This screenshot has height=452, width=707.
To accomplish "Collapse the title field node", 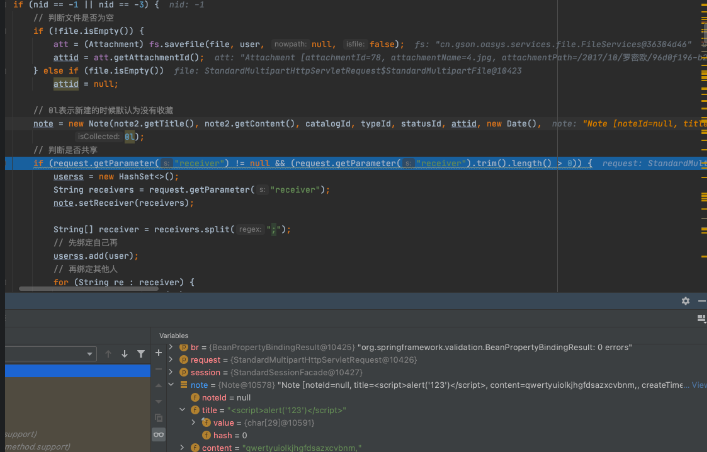I will 182,410.
